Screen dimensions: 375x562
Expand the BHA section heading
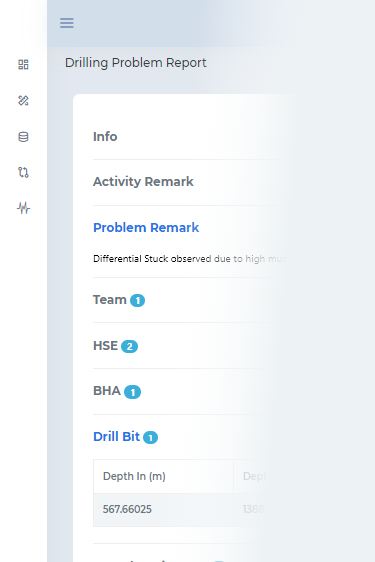(107, 391)
